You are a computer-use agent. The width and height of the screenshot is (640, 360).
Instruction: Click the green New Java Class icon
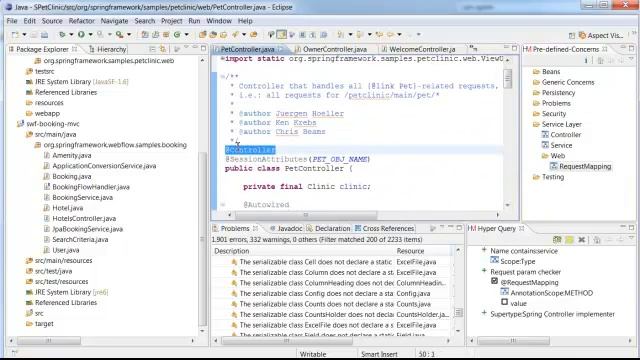177,35
